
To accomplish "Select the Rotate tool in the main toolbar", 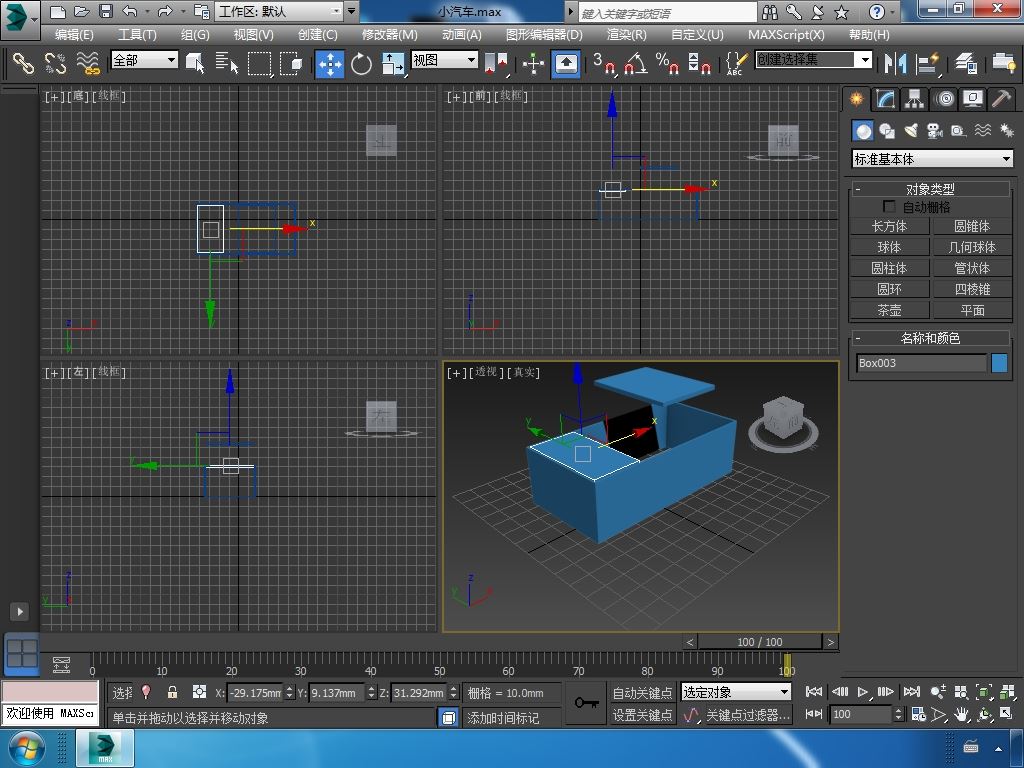I will point(361,64).
